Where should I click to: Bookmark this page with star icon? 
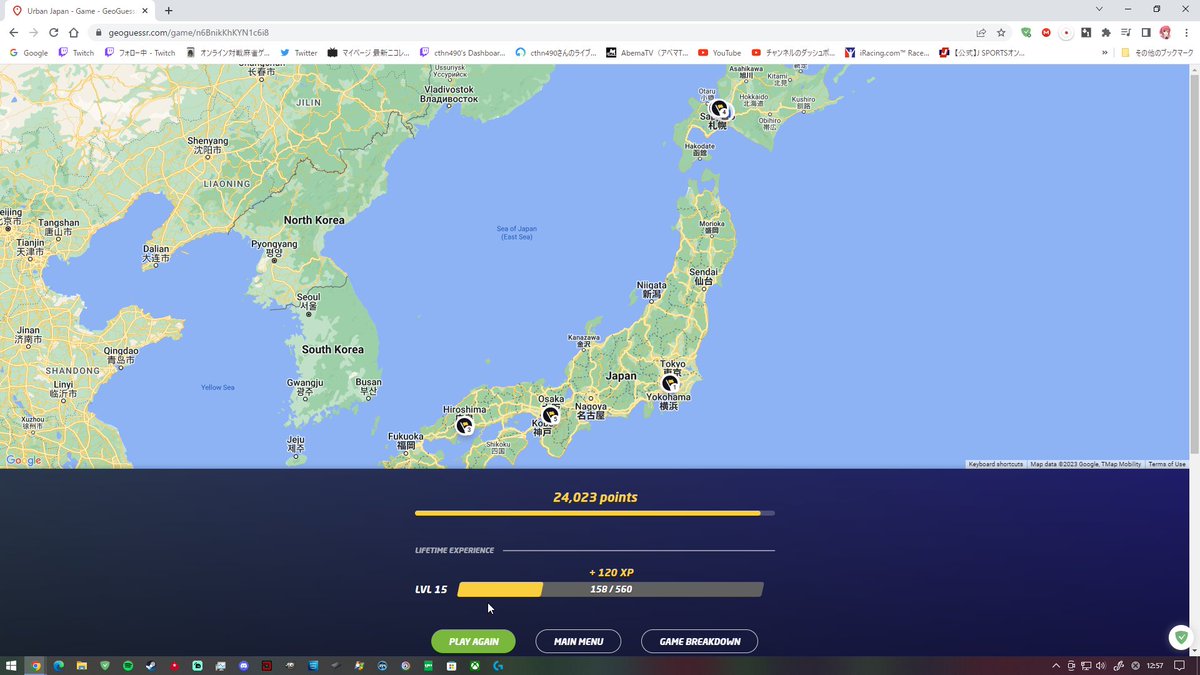(x=1001, y=32)
